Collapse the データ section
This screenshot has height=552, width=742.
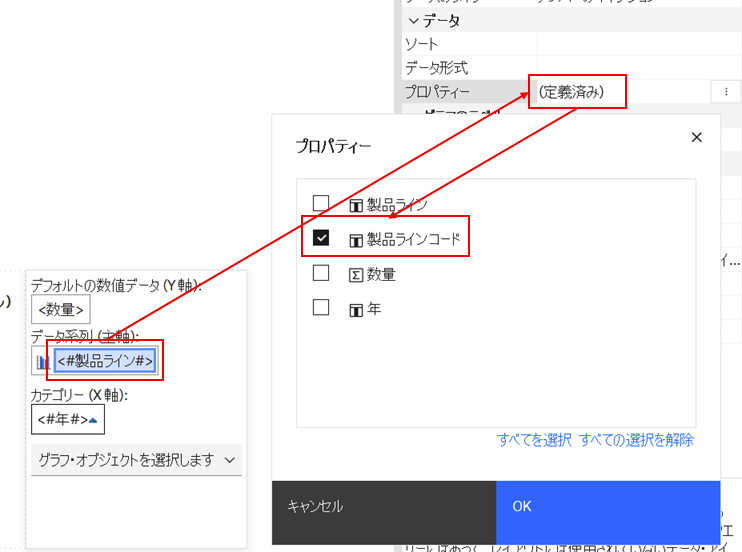tap(413, 21)
